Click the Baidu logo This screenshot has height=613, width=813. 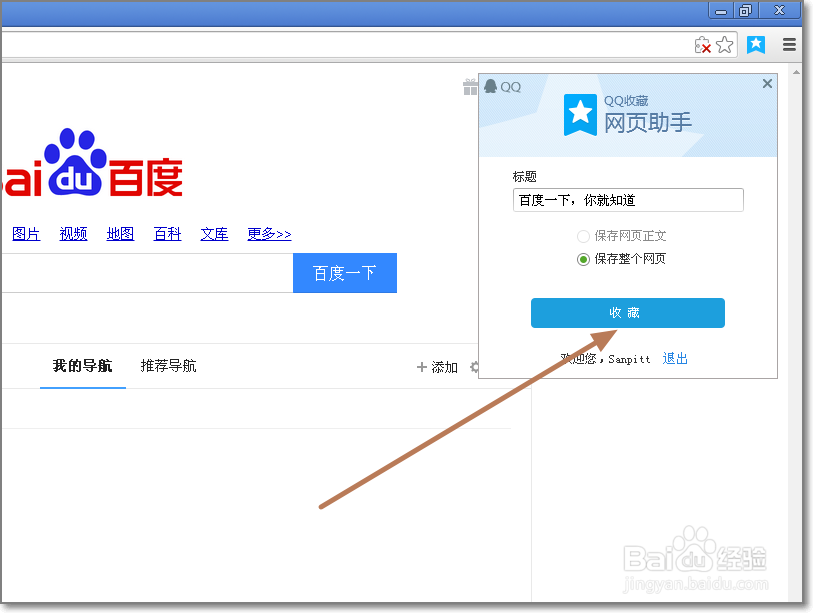tap(92, 164)
